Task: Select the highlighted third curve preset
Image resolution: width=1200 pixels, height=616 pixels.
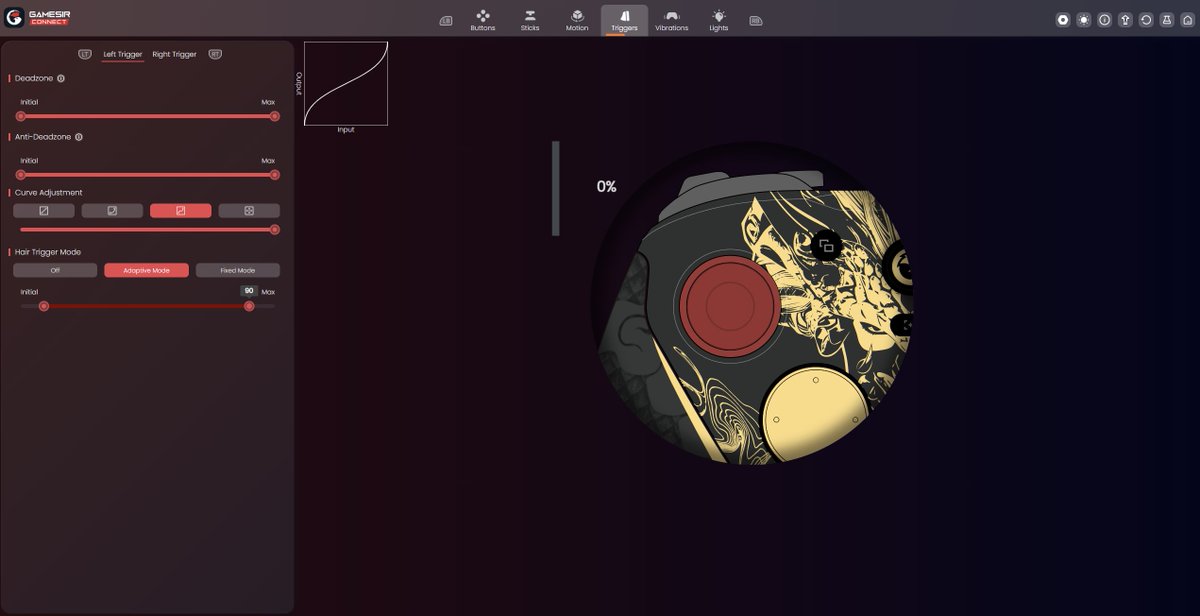Action: point(181,211)
